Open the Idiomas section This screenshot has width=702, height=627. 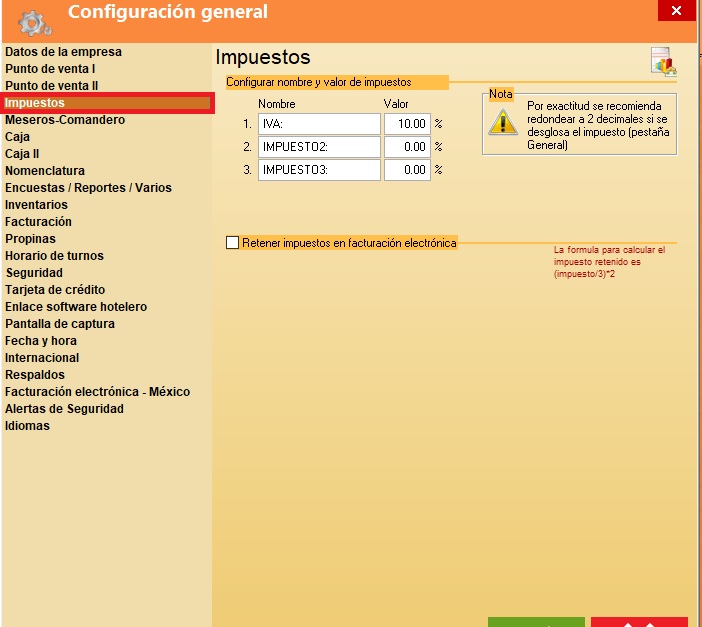[27, 426]
